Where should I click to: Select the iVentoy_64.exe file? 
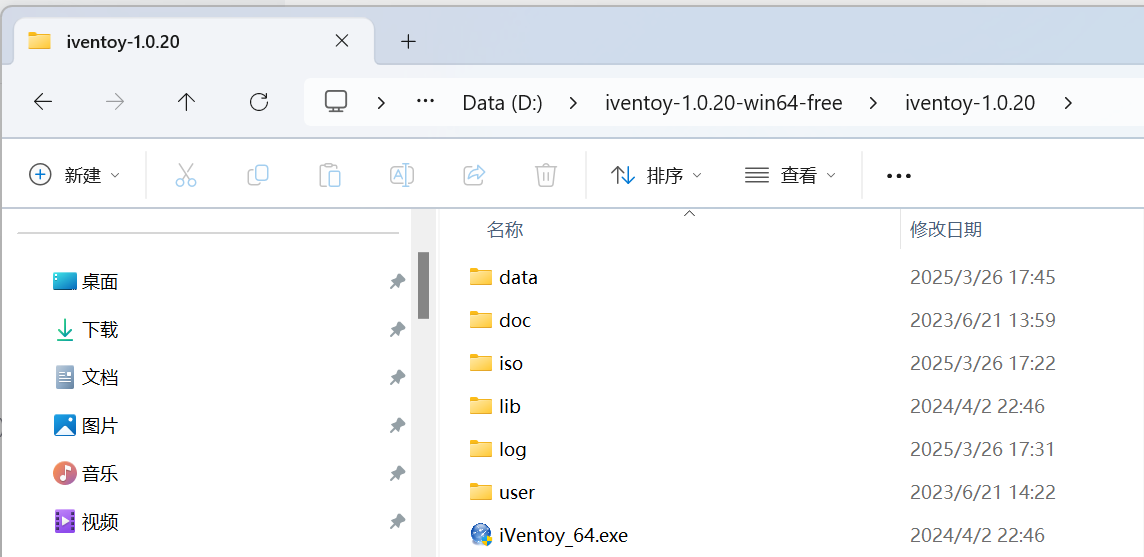(x=563, y=535)
